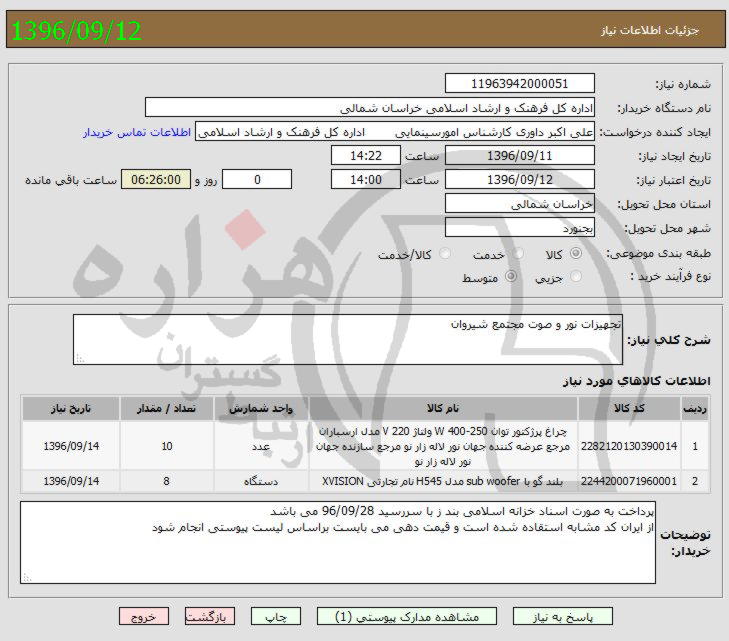Click the creation time field 14:22
The height and width of the screenshot is (641, 729).
(366, 156)
